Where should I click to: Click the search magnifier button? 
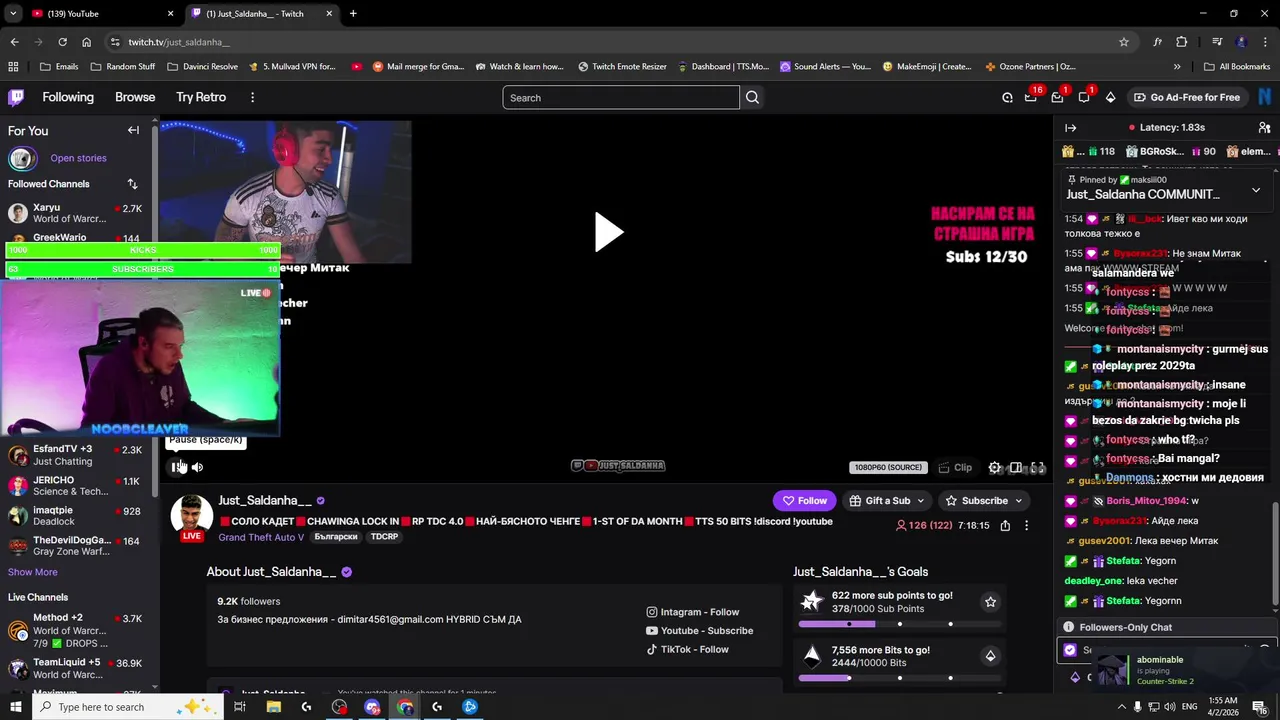(752, 97)
